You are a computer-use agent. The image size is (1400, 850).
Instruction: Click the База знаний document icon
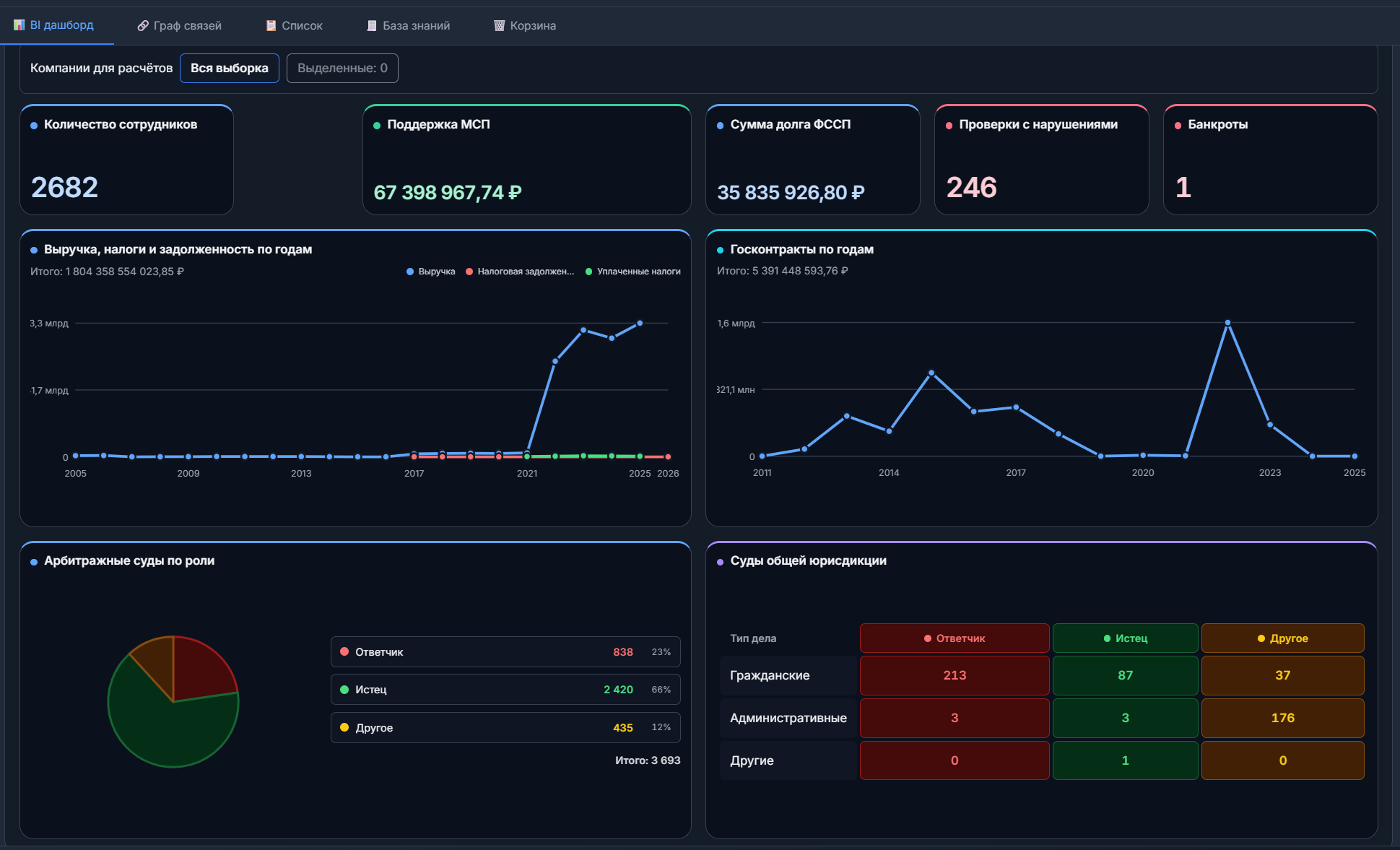pos(372,26)
